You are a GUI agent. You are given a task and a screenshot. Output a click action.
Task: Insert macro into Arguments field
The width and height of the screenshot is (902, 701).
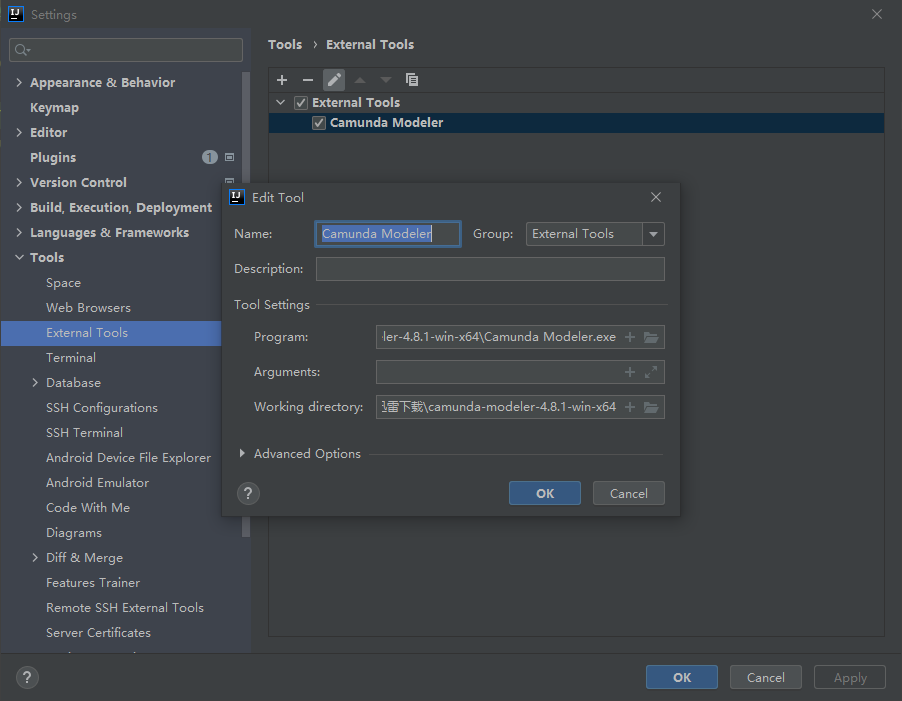click(x=630, y=372)
